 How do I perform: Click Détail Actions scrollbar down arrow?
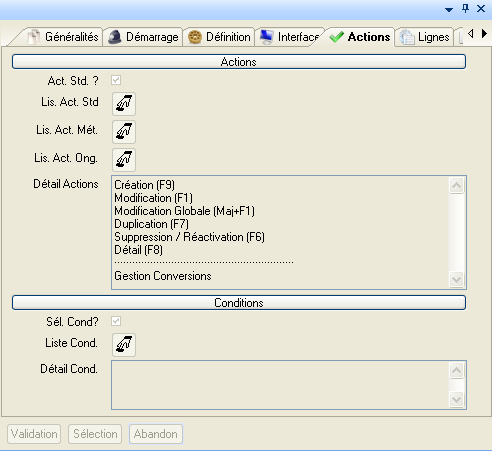tap(456, 279)
